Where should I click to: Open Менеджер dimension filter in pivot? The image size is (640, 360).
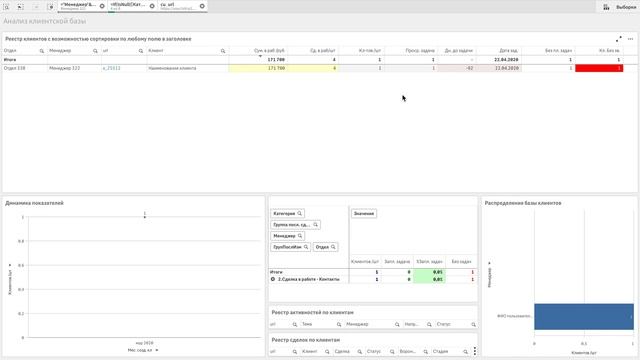coord(287,236)
